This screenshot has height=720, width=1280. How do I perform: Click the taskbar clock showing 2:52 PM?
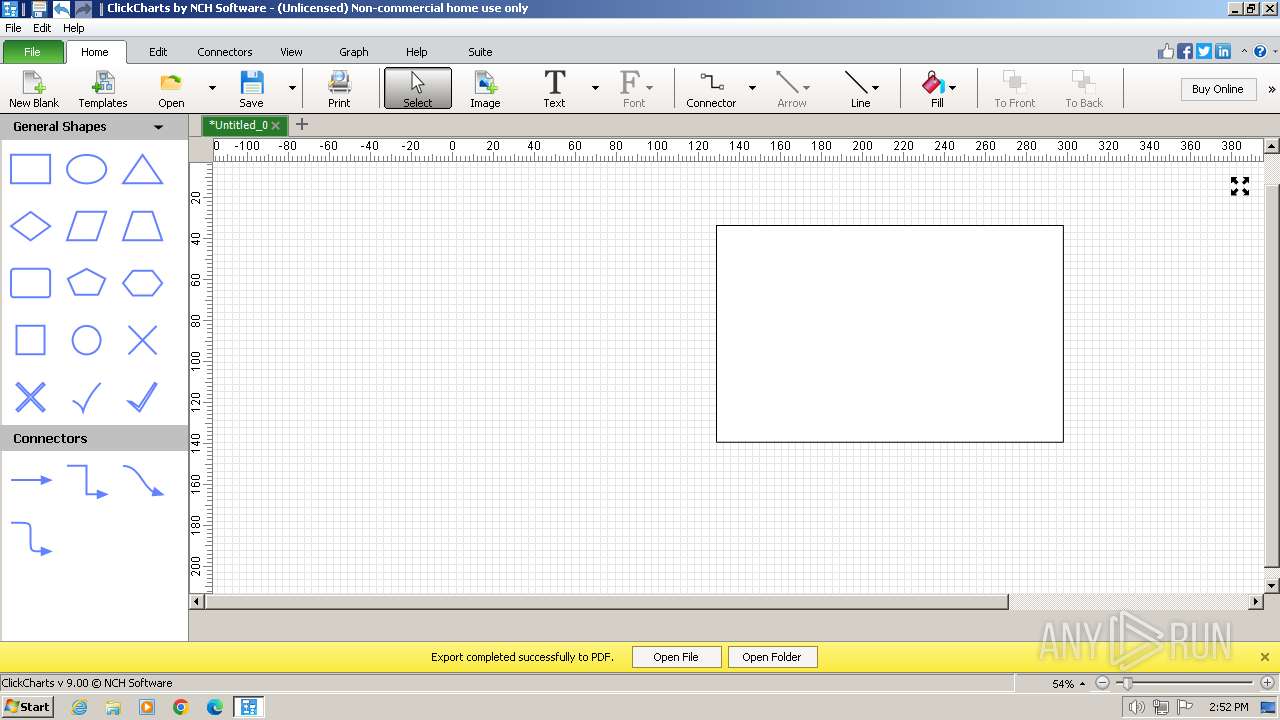point(1228,707)
